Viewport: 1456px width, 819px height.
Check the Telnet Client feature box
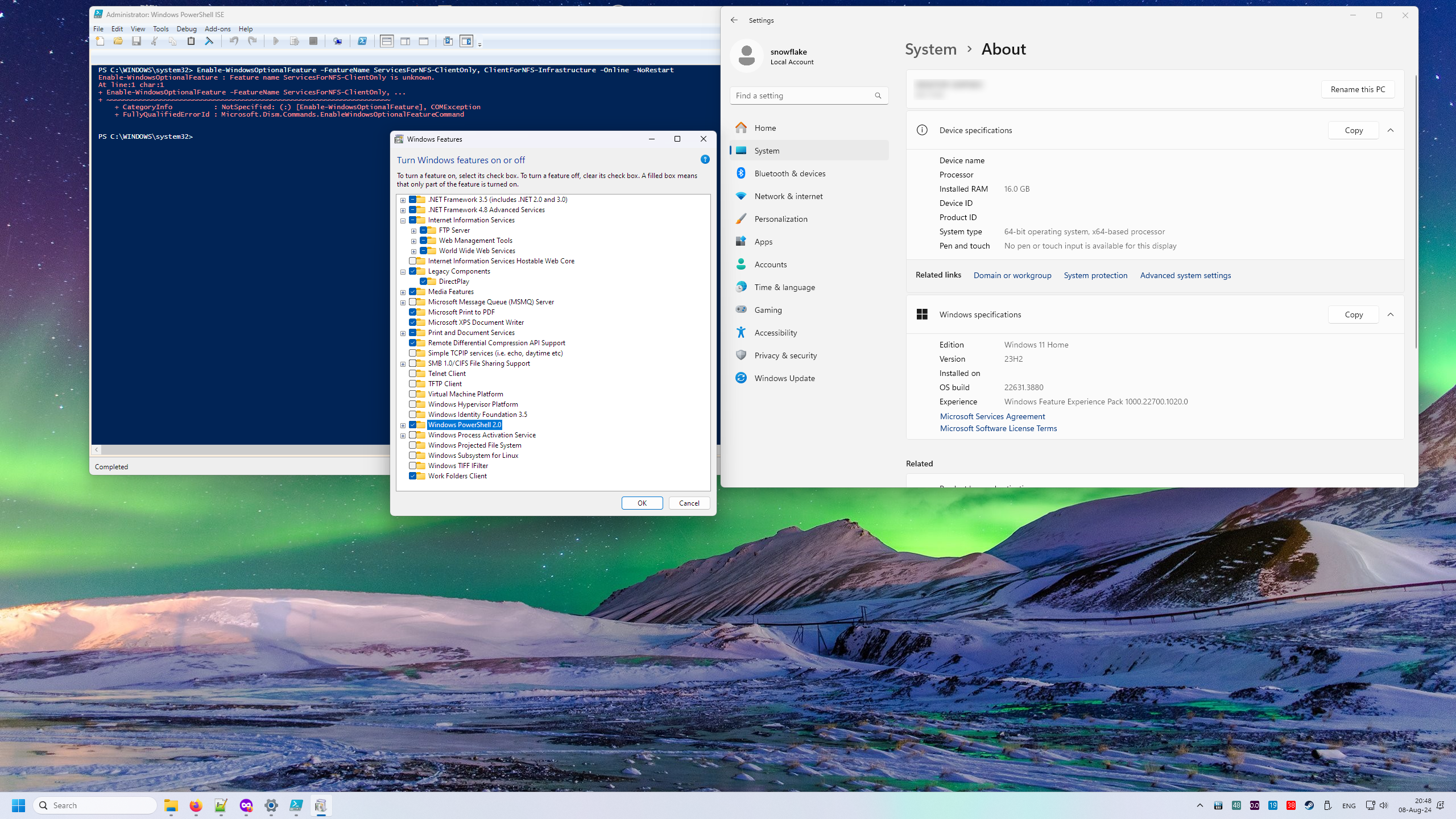(x=413, y=374)
